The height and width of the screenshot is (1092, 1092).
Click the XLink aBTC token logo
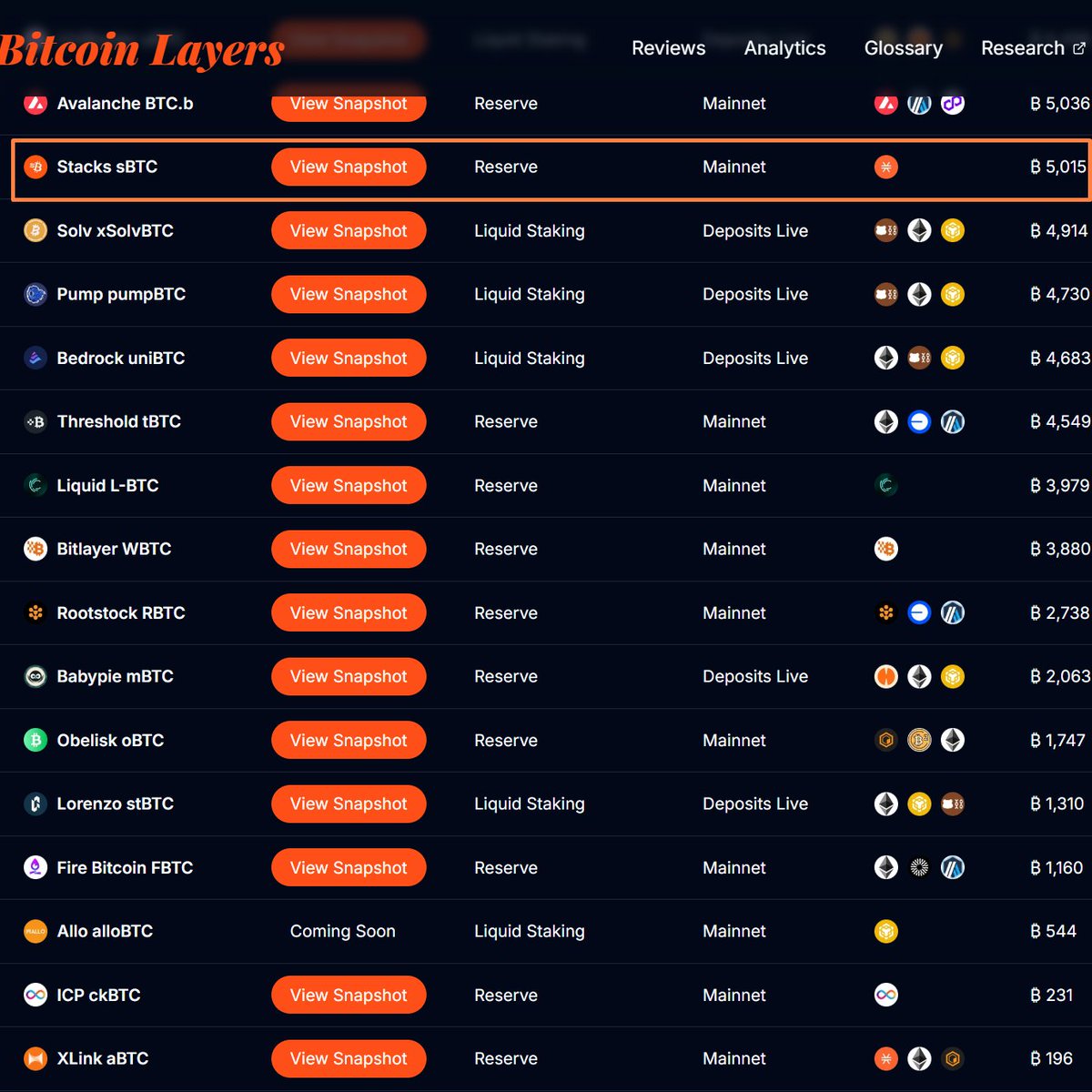(35, 1059)
